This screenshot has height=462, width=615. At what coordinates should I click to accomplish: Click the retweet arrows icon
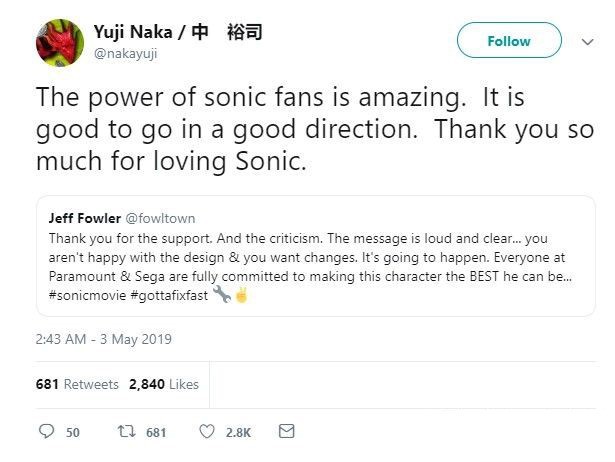[x=127, y=431]
